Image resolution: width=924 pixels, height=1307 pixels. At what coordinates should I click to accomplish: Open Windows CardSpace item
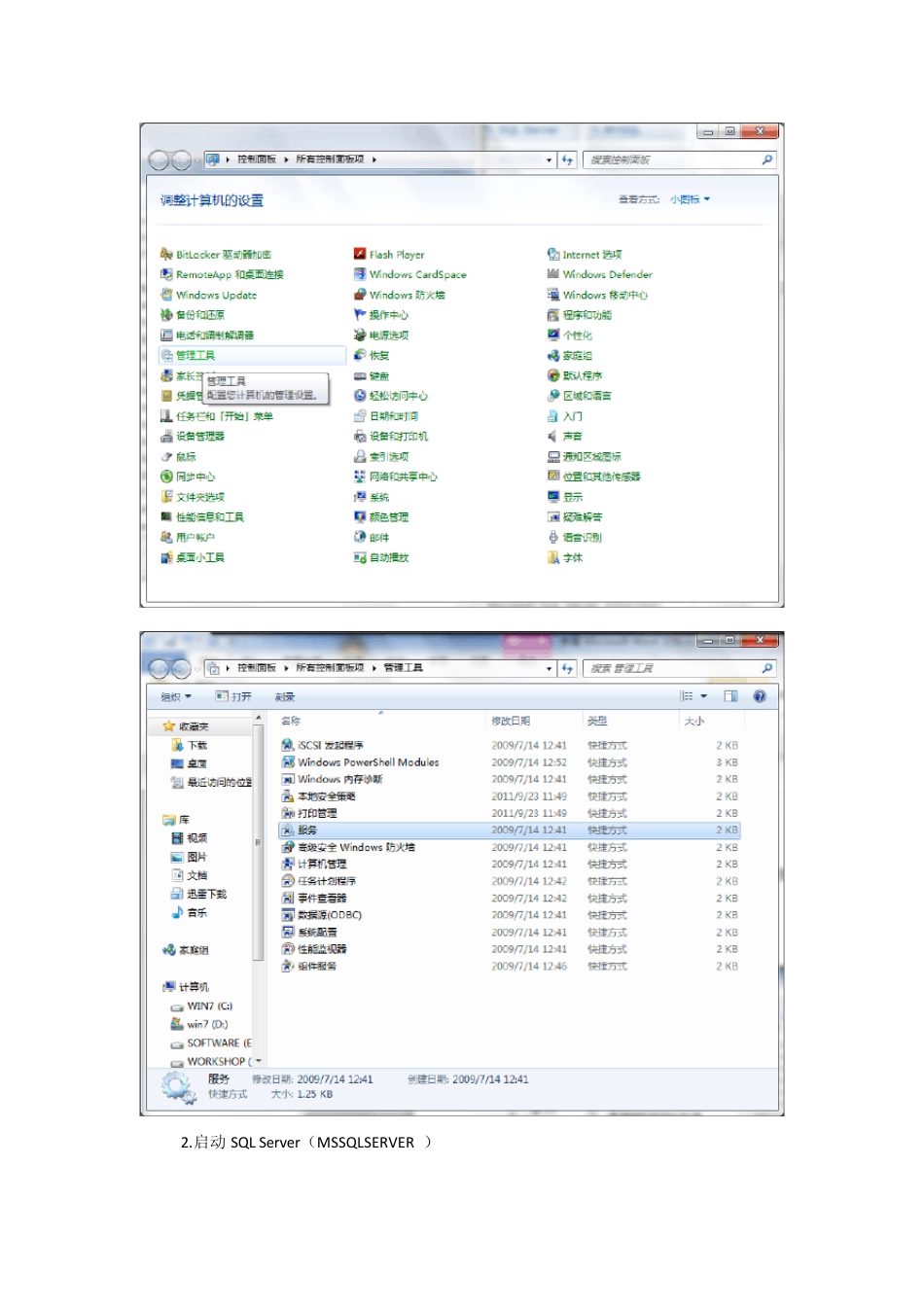pyautogui.click(x=410, y=274)
